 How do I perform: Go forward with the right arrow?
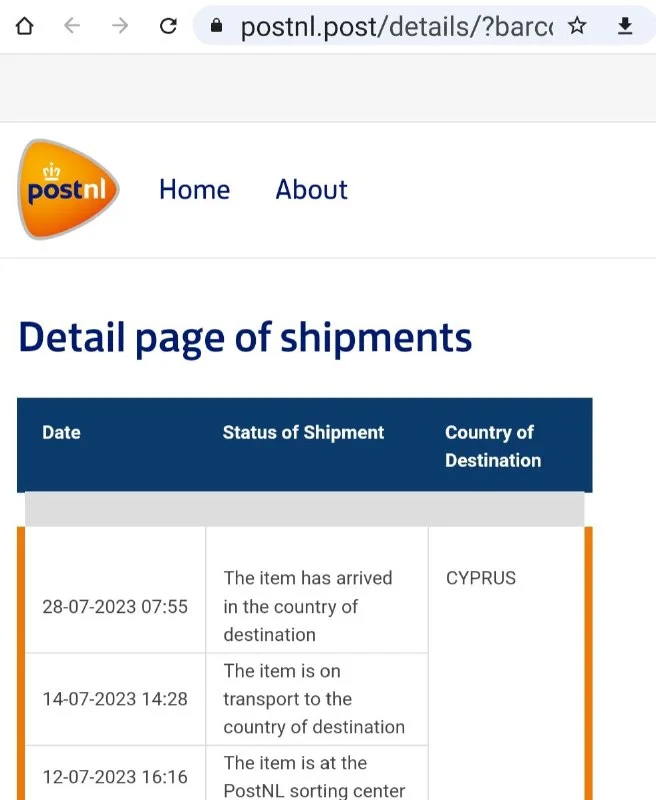tap(121, 26)
